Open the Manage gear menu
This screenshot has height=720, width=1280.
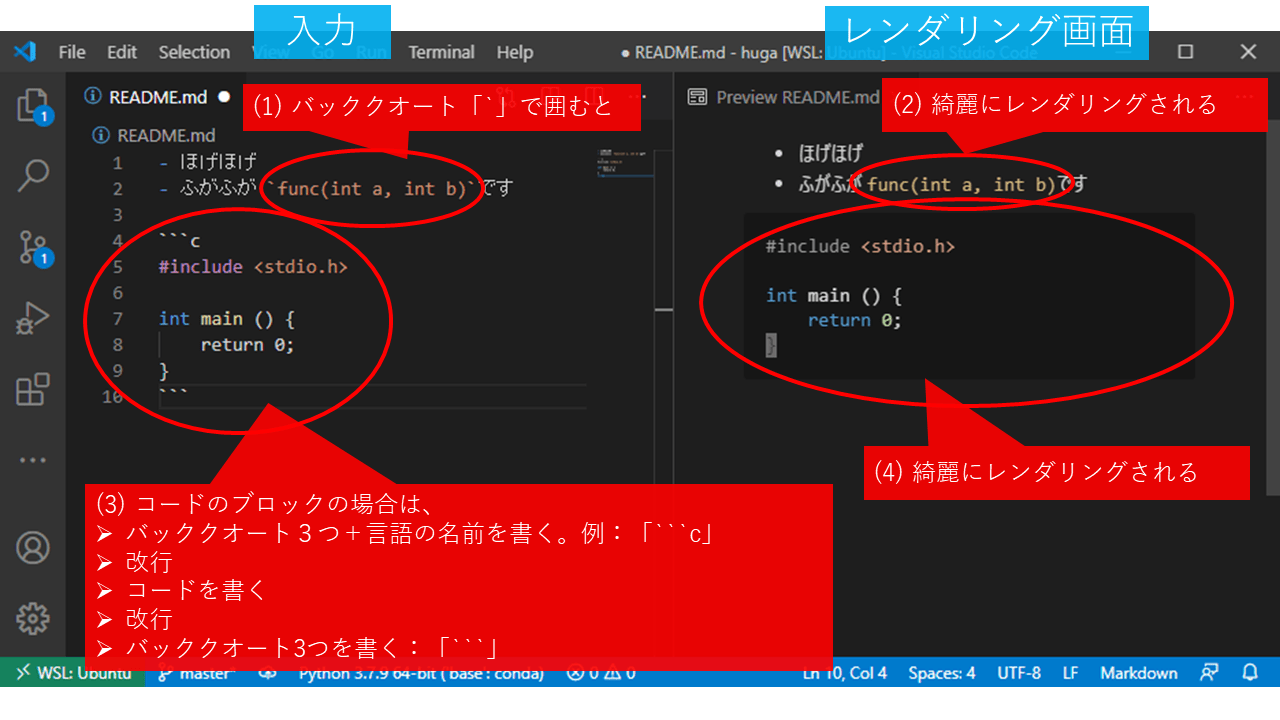tap(33, 619)
